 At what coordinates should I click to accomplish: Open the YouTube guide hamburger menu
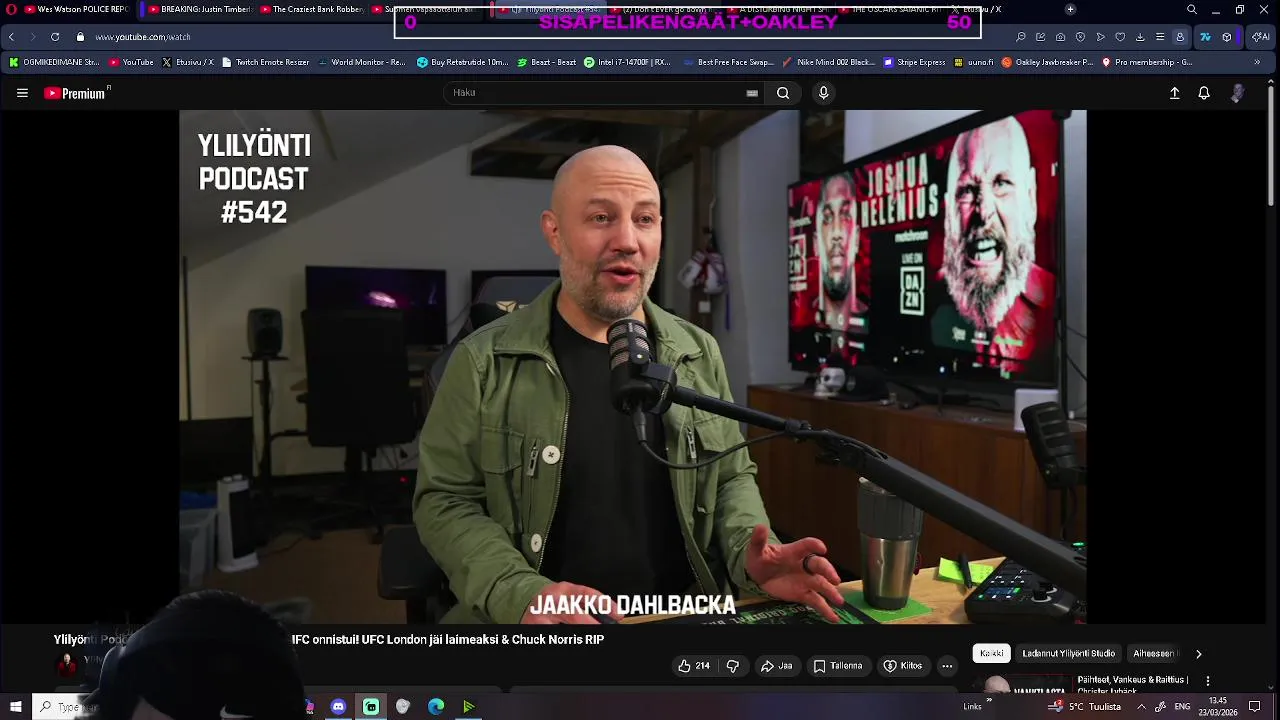coord(22,93)
